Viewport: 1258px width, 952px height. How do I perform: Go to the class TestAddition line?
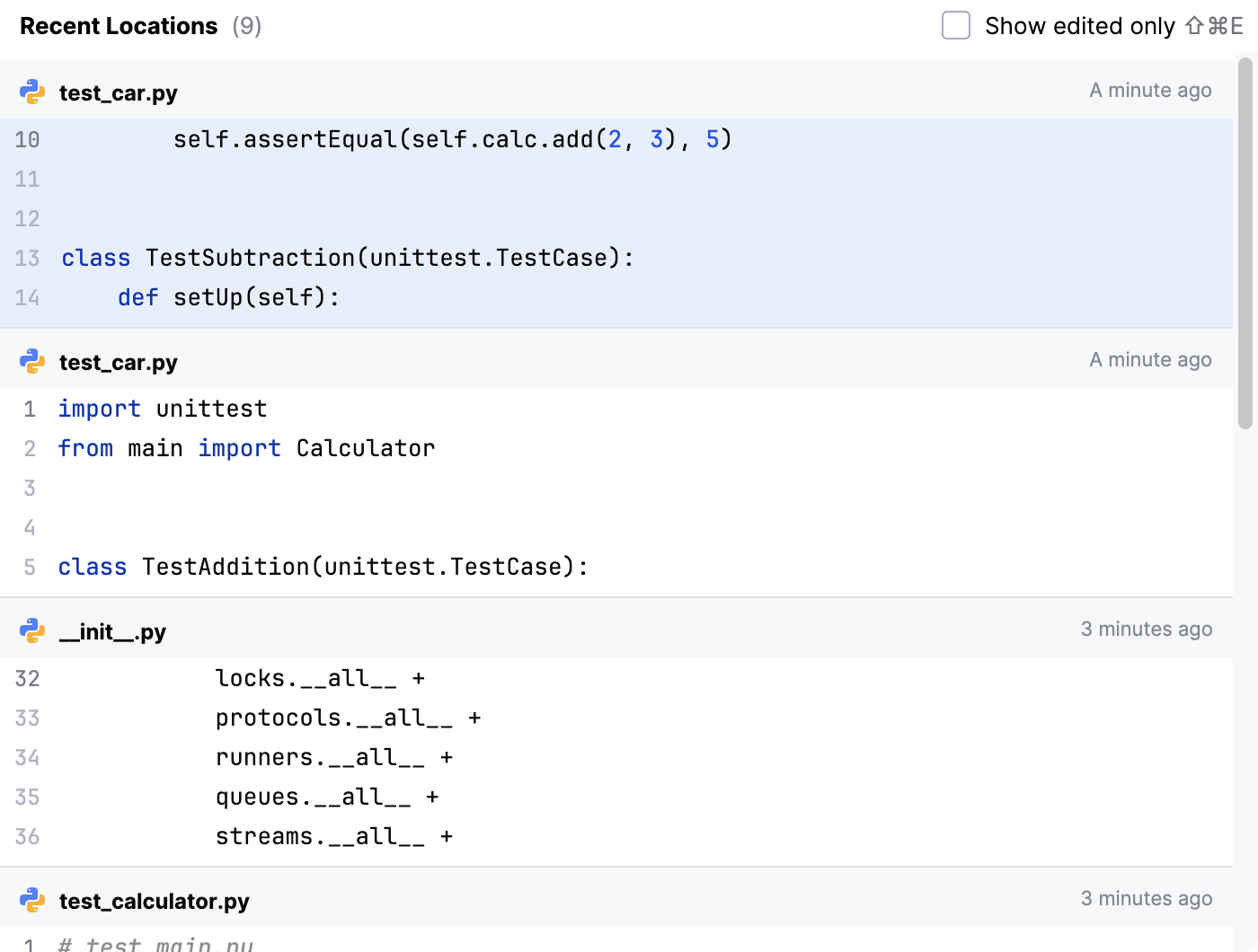323,567
